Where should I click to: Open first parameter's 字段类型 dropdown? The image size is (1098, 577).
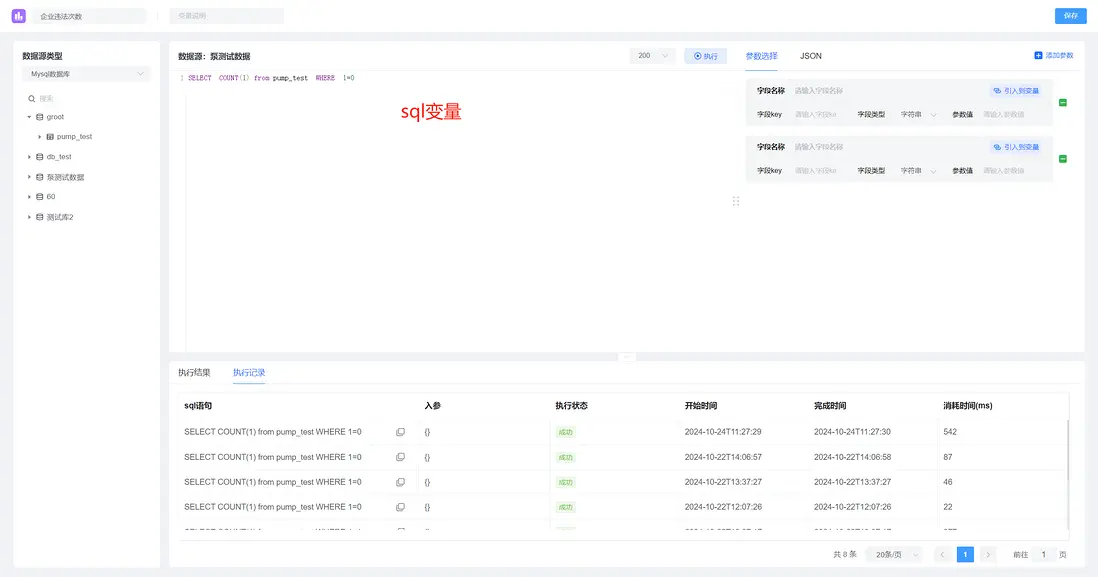point(918,114)
